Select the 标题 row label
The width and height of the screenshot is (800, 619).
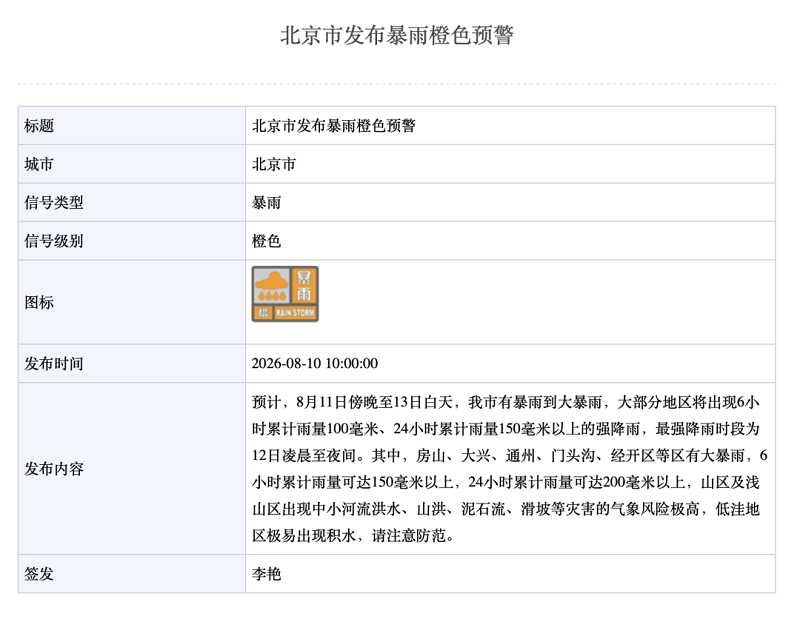point(39,126)
